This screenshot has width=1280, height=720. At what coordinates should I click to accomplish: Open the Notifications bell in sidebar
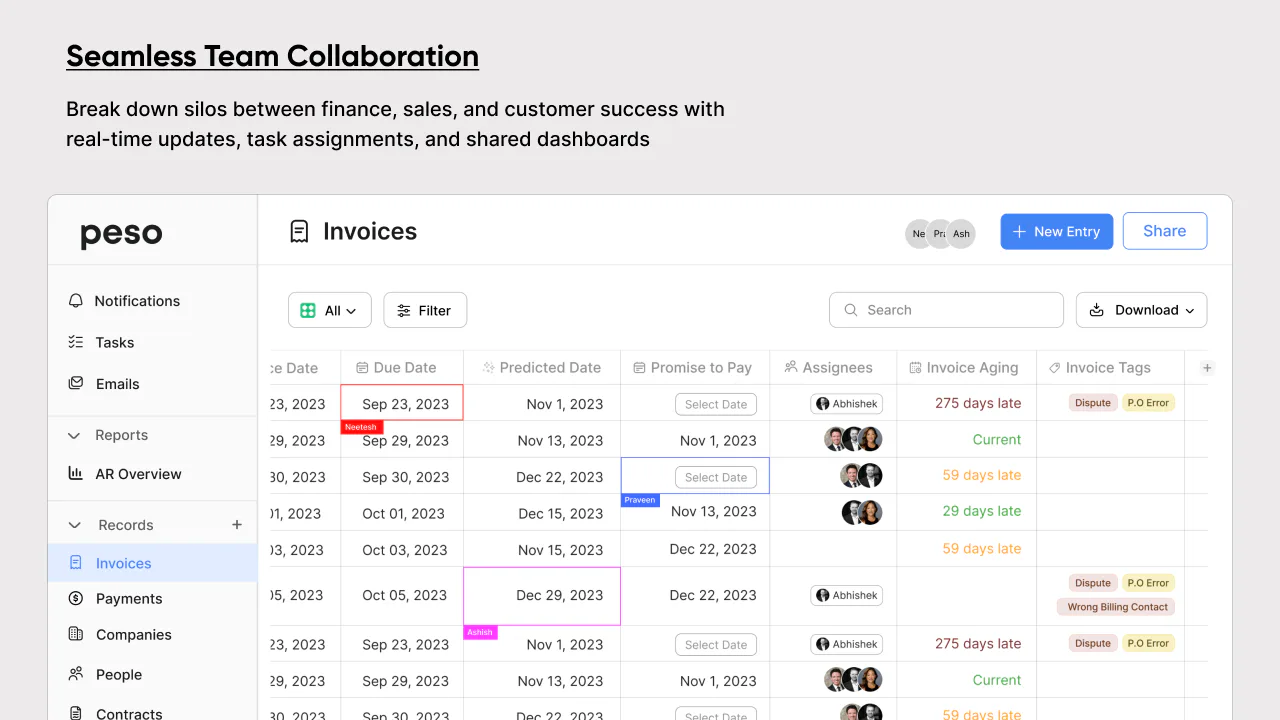click(x=76, y=301)
